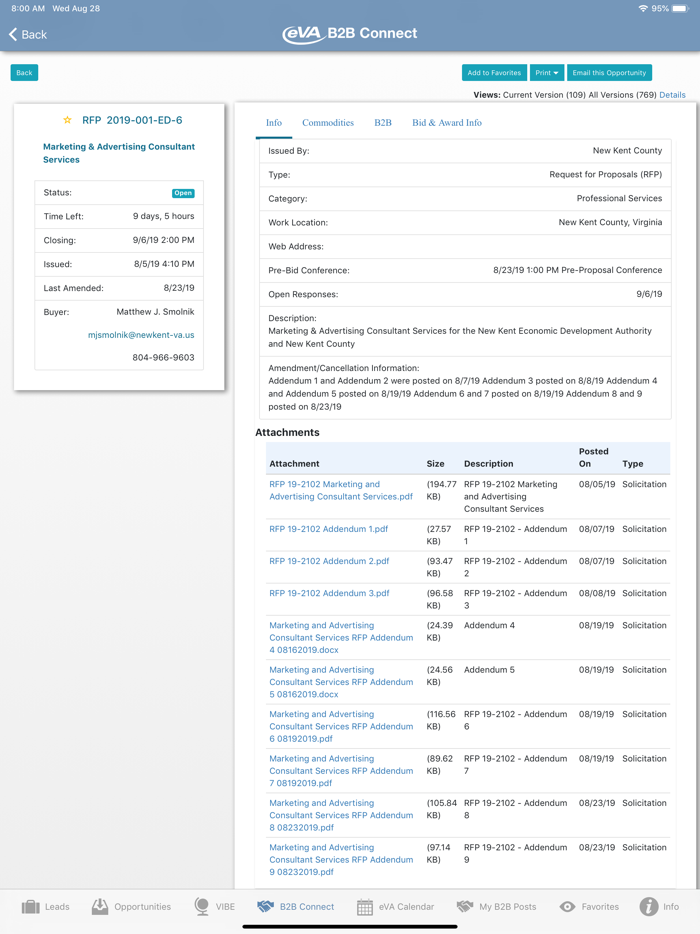Screen dimensions: 700x934
Task: Click Request for Proposals (RFP) type value
Action: coord(605,175)
